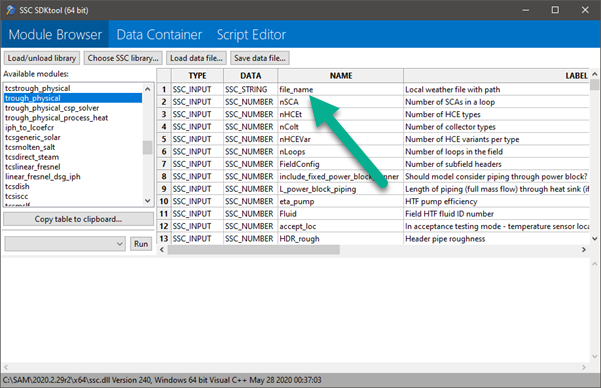Viewport: 601px width, 388px height.
Task: Click Load data file button
Action: click(x=196, y=58)
